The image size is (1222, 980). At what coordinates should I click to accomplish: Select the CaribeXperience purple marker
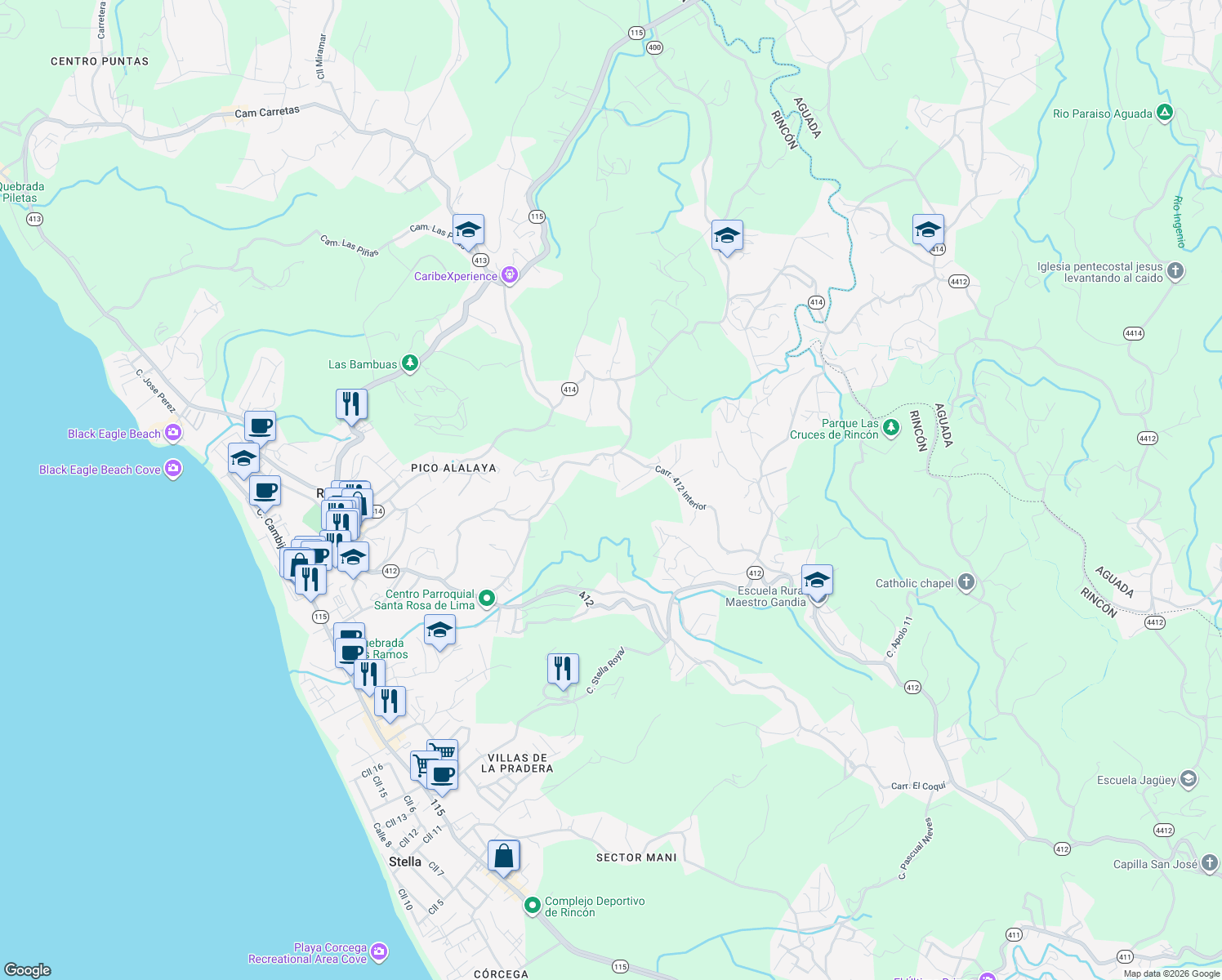pyautogui.click(x=510, y=275)
